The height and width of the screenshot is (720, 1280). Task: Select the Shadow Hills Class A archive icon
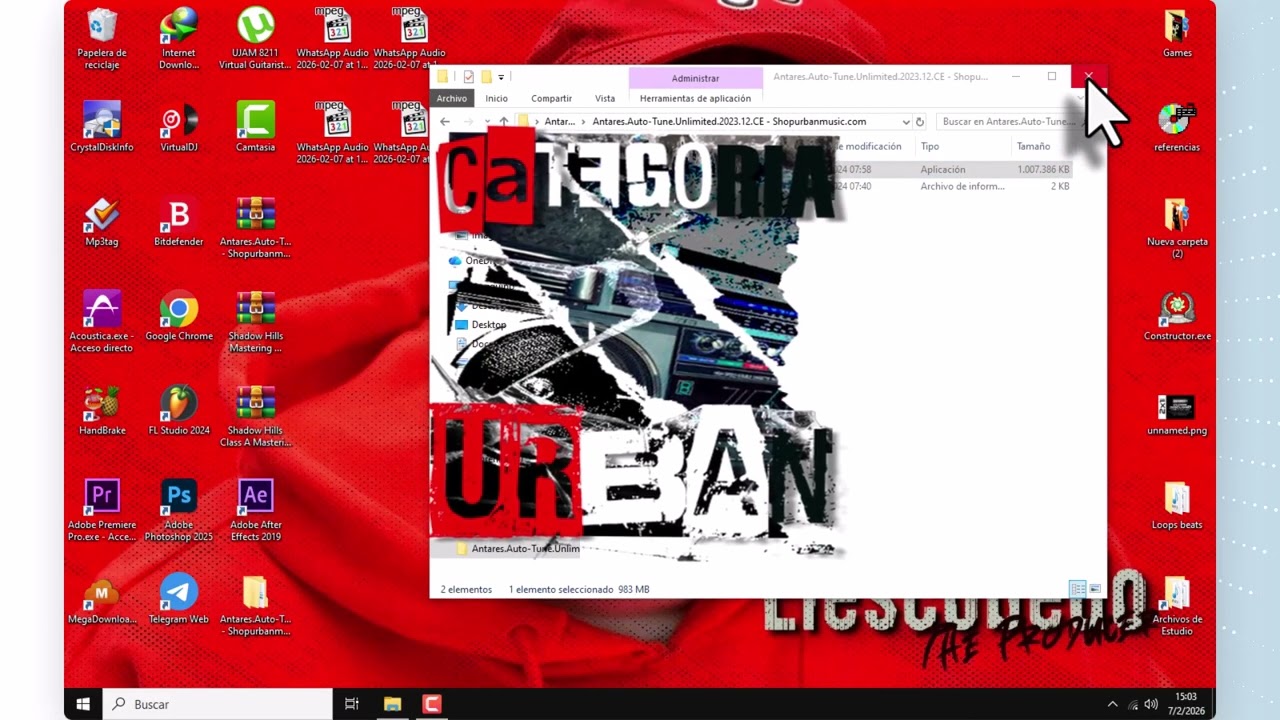256,416
